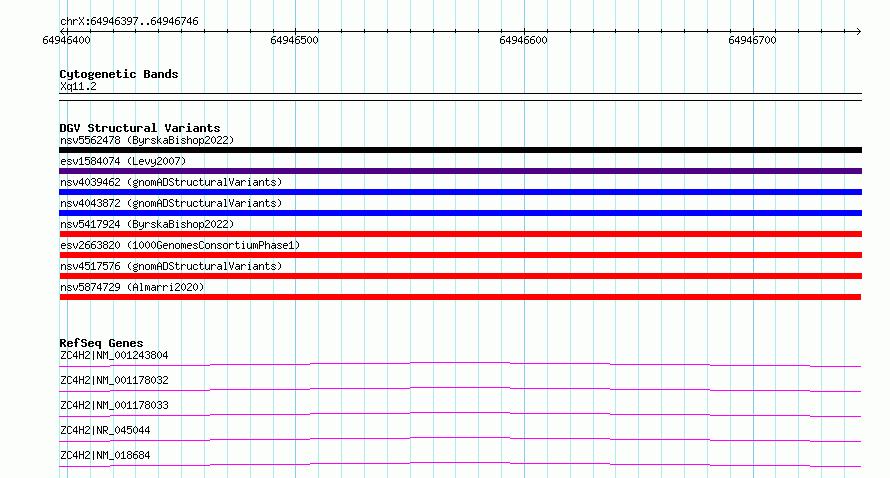Screen dimensions: 890x478
Task: Open variant esv2663820 1000GenomesConsortiumPhase1 label
Action: pos(180,245)
